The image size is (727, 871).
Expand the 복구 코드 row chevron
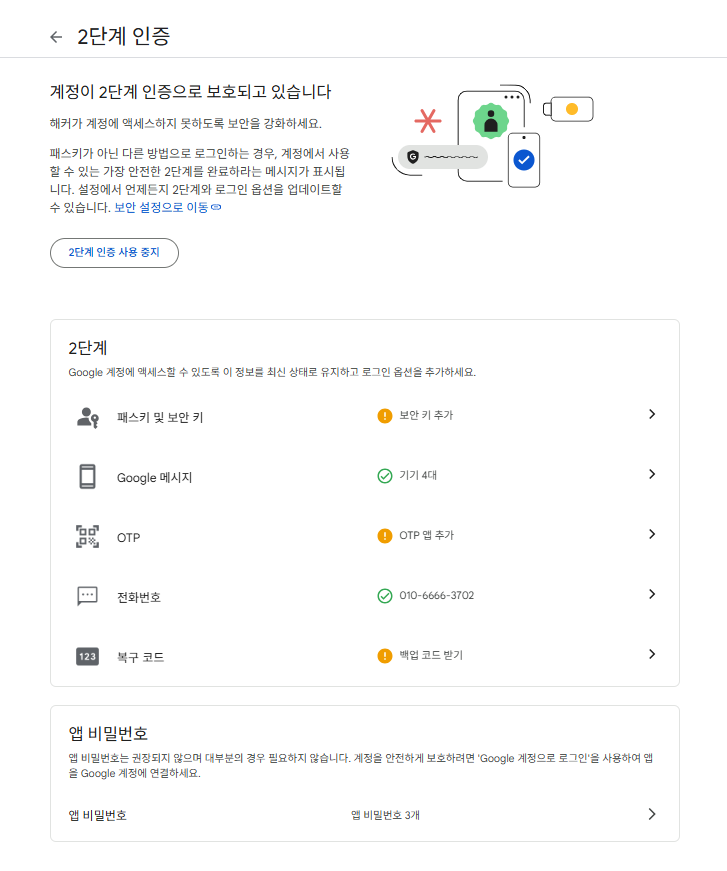click(652, 654)
